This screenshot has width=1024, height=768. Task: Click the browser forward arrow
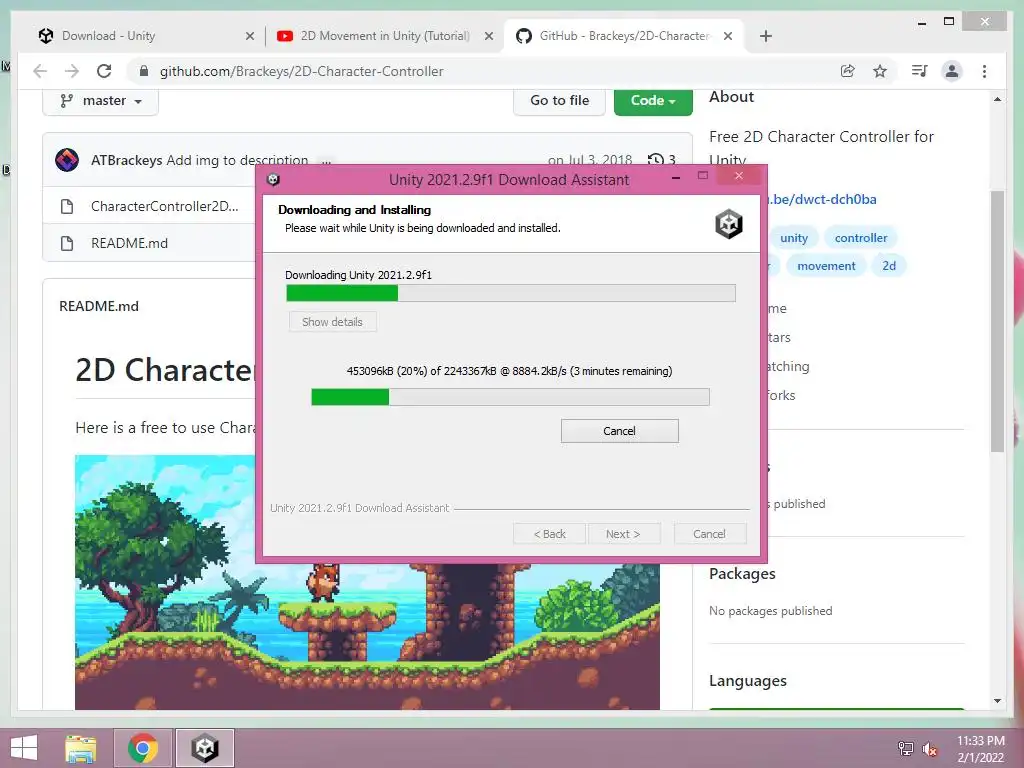tap(72, 71)
